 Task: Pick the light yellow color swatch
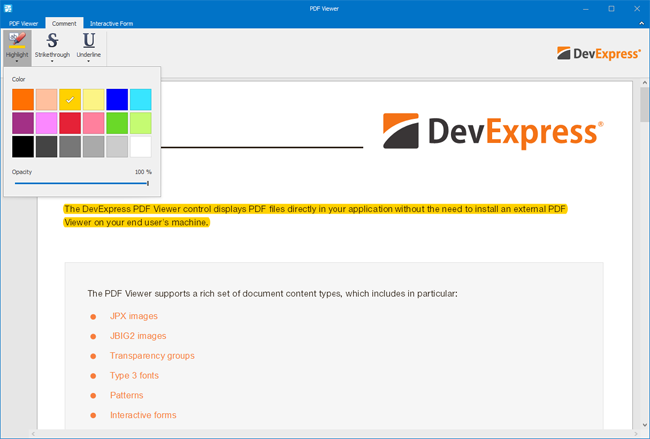coord(94,99)
